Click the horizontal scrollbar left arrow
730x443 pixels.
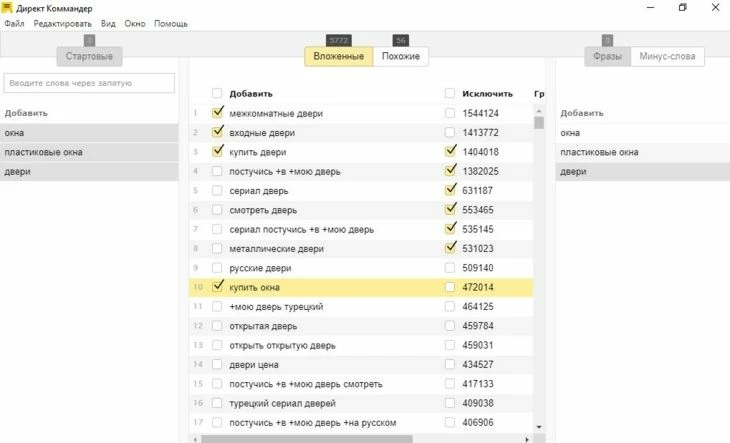195,439
